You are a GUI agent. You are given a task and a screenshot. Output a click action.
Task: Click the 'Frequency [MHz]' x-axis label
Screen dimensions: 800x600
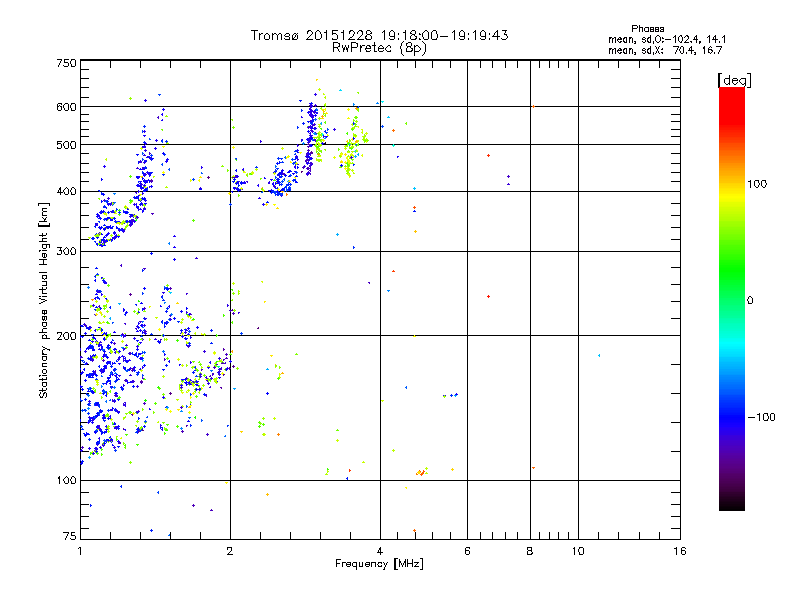(x=379, y=564)
